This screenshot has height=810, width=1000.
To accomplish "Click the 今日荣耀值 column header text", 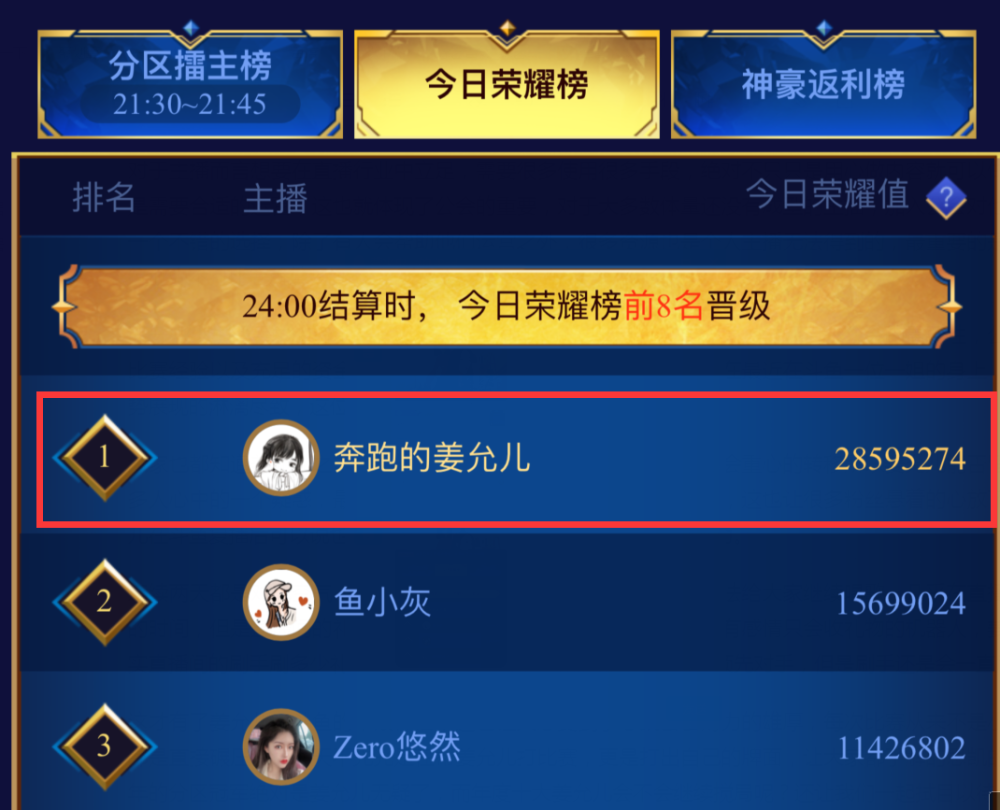I will [x=828, y=195].
